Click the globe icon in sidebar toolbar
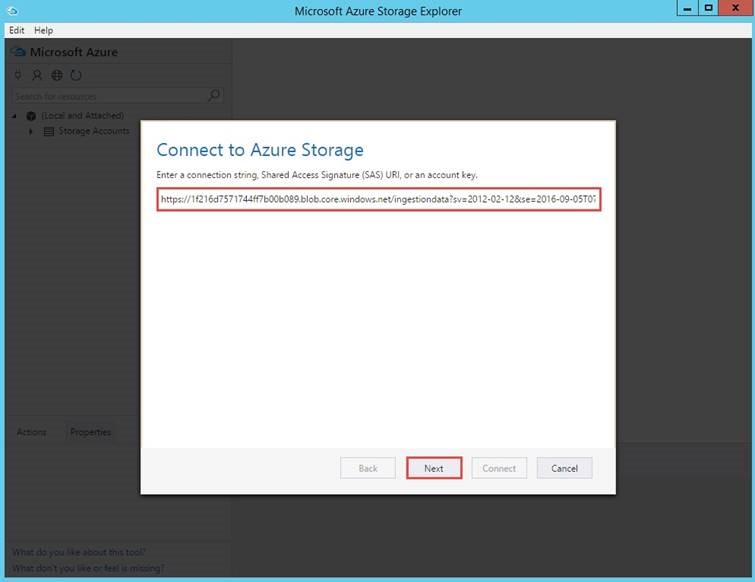755x582 pixels. [57, 75]
